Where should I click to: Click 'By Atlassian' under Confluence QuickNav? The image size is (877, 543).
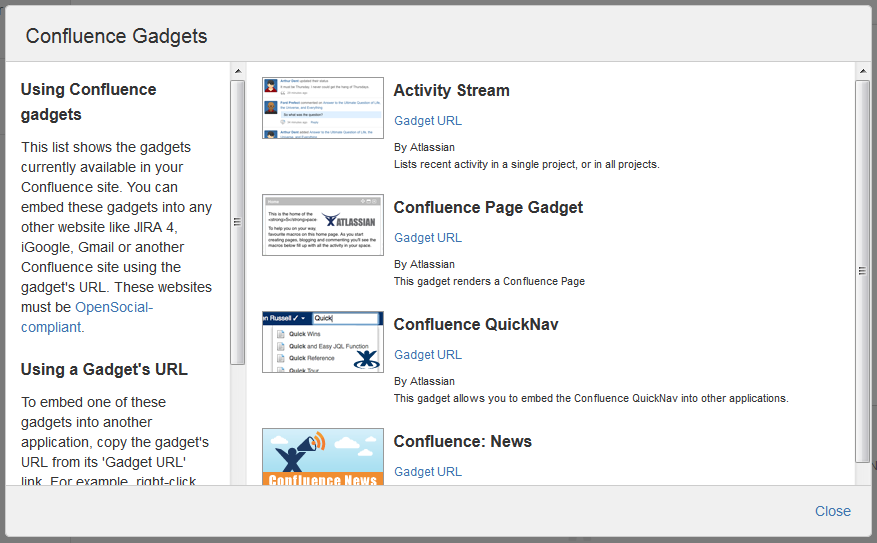pyautogui.click(x=425, y=381)
